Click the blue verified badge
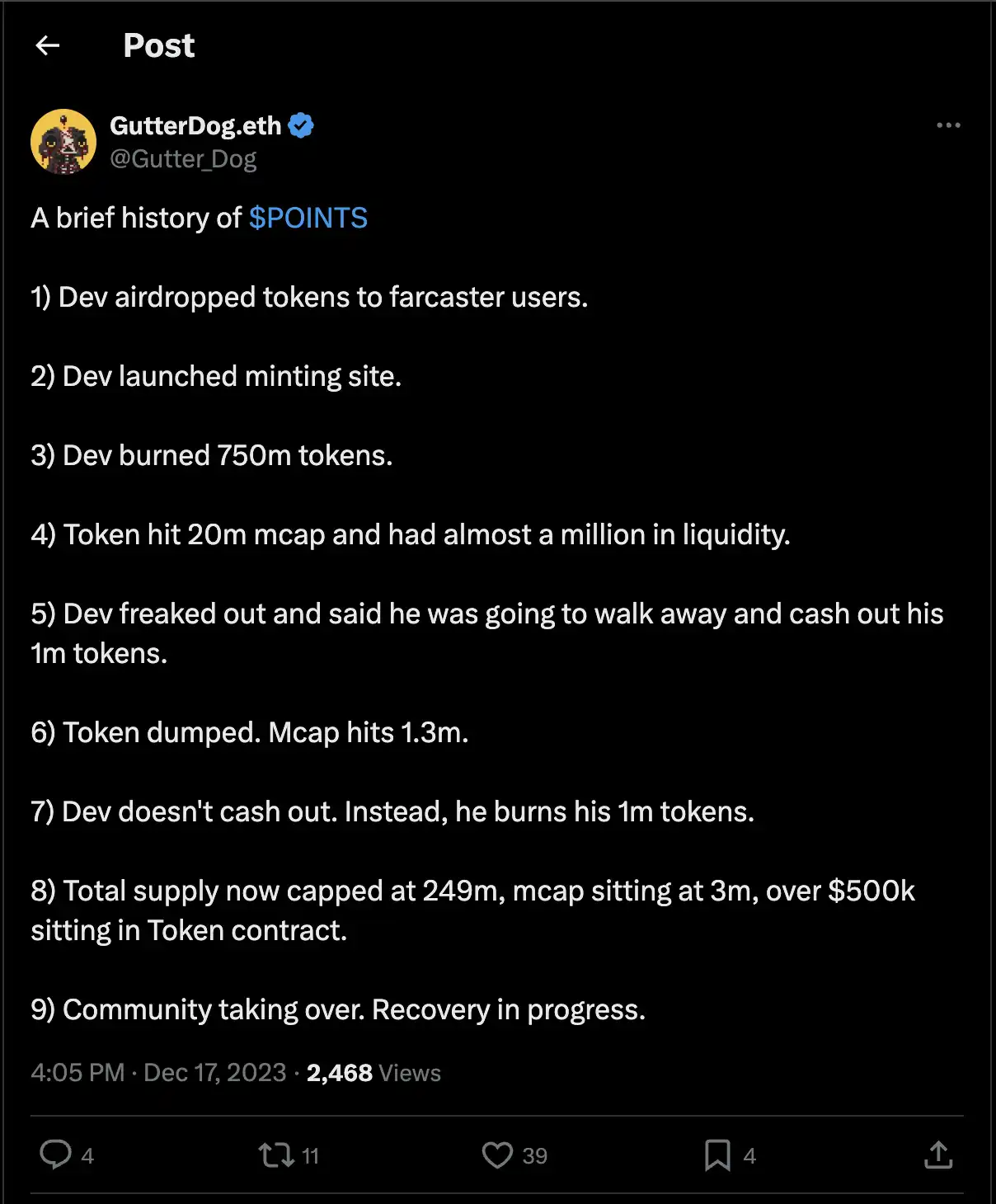The height and width of the screenshot is (1204, 996). point(302,125)
